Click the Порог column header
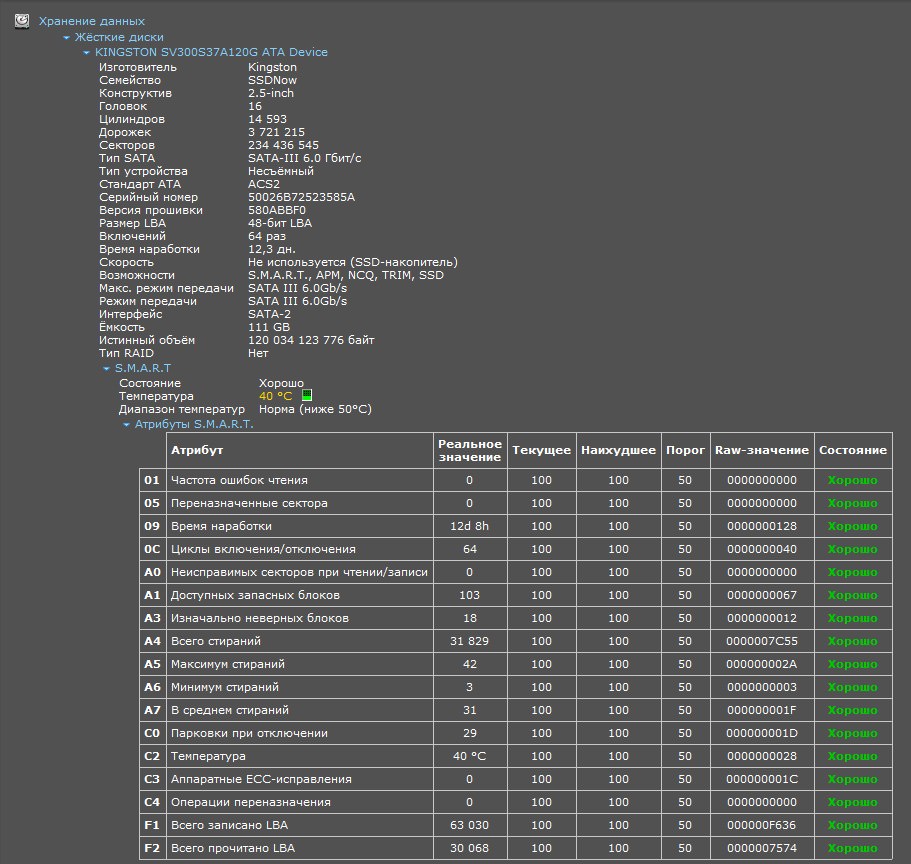 [x=686, y=450]
